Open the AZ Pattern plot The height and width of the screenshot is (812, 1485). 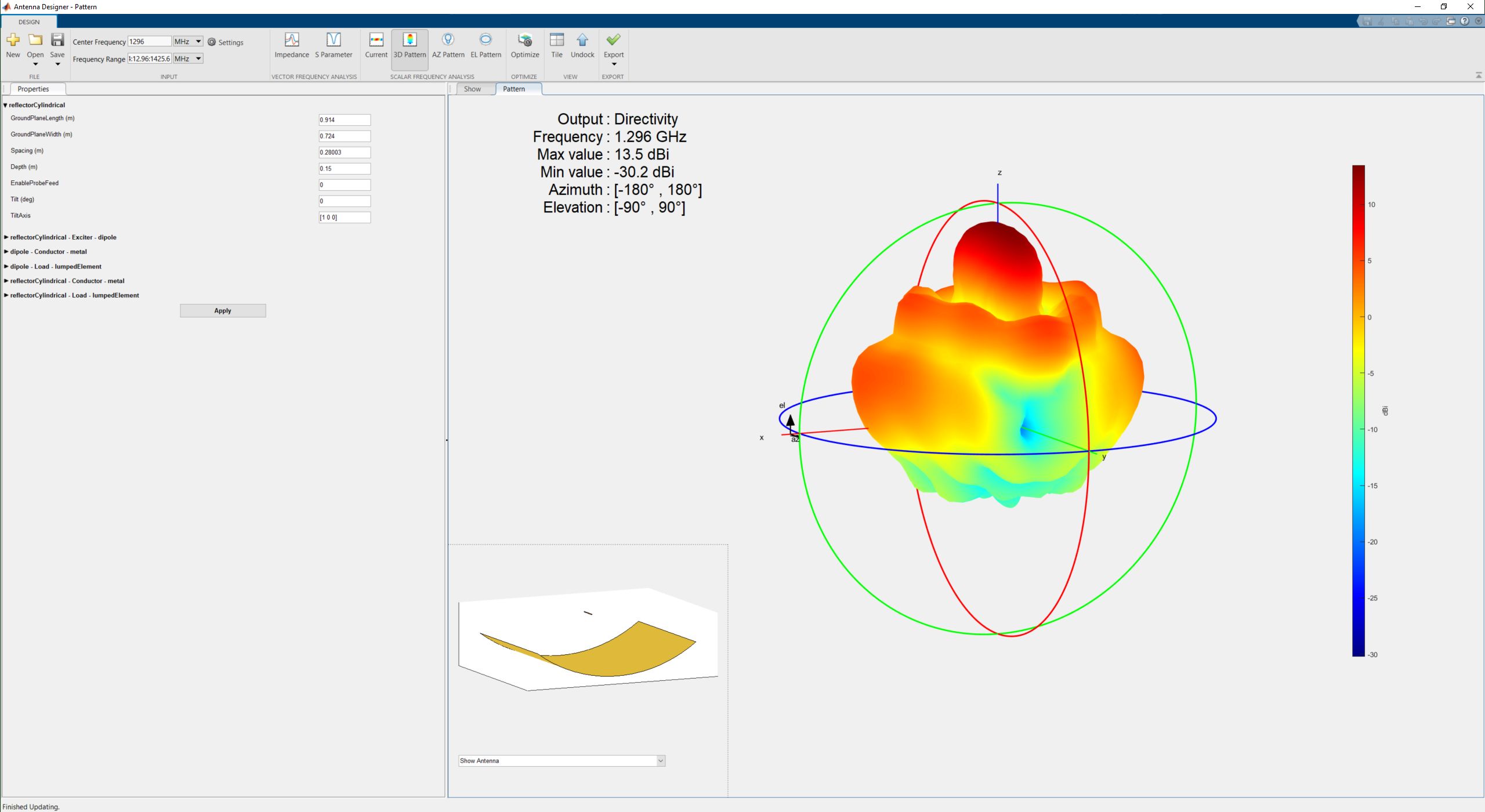pyautogui.click(x=448, y=46)
